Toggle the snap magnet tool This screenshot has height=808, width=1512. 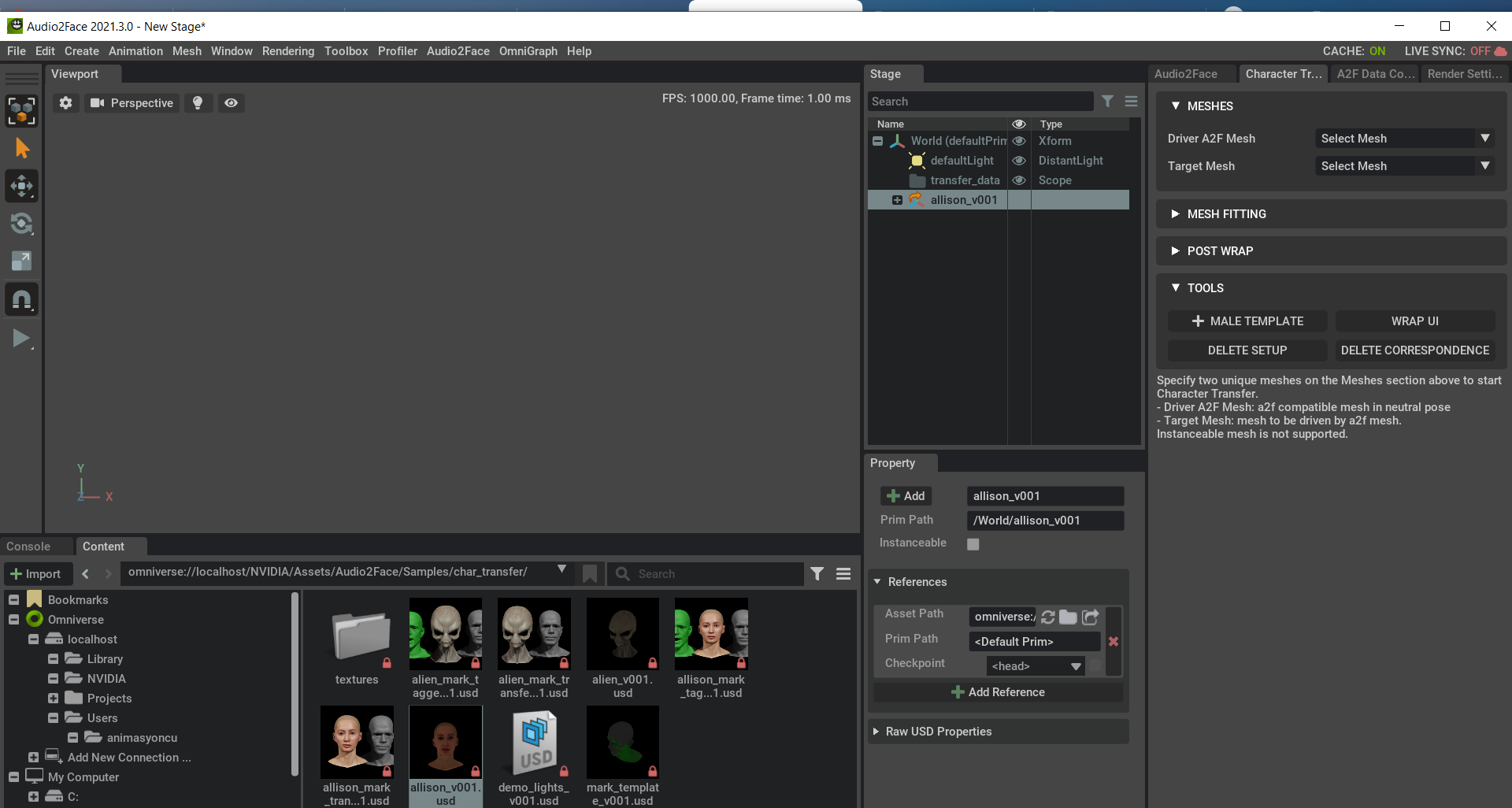(x=22, y=299)
